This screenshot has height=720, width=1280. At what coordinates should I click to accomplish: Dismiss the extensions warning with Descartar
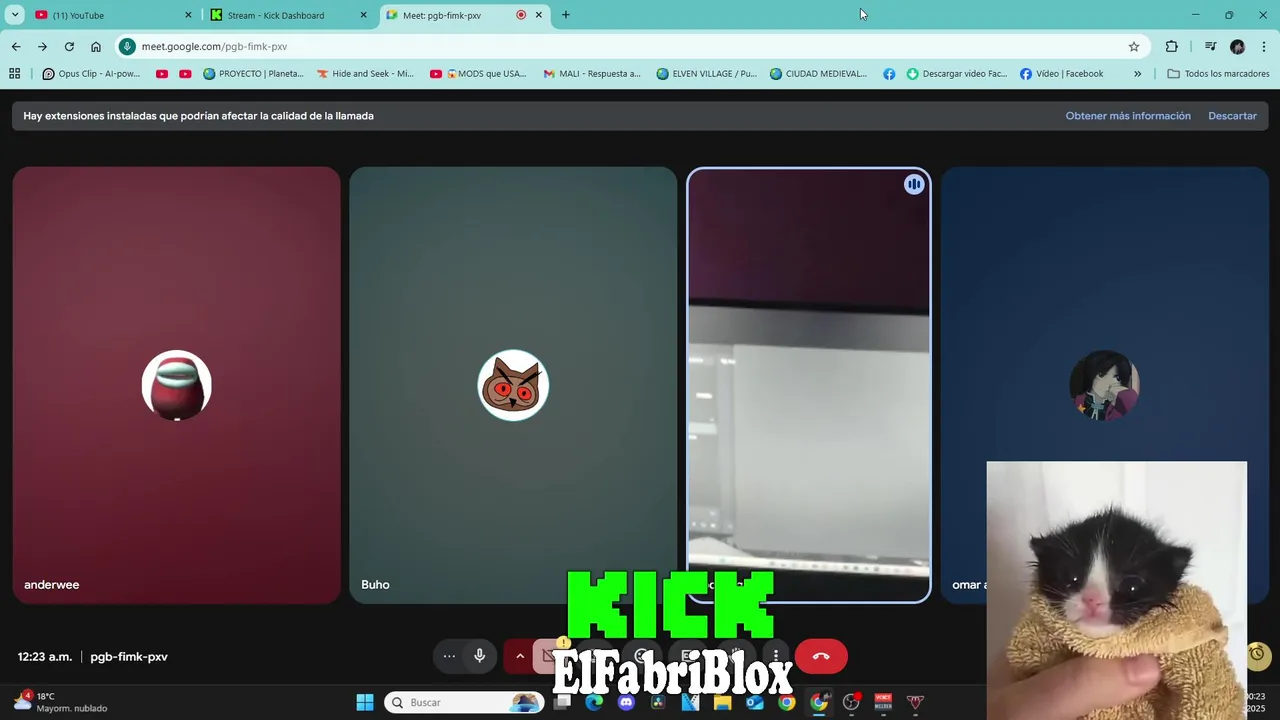1232,116
